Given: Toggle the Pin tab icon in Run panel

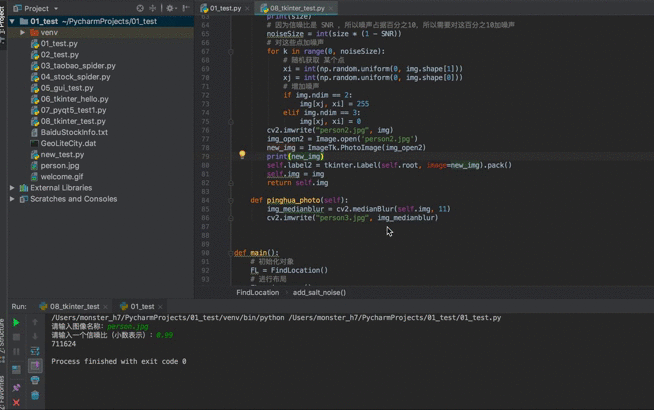Looking at the screenshot, I should [16, 388].
